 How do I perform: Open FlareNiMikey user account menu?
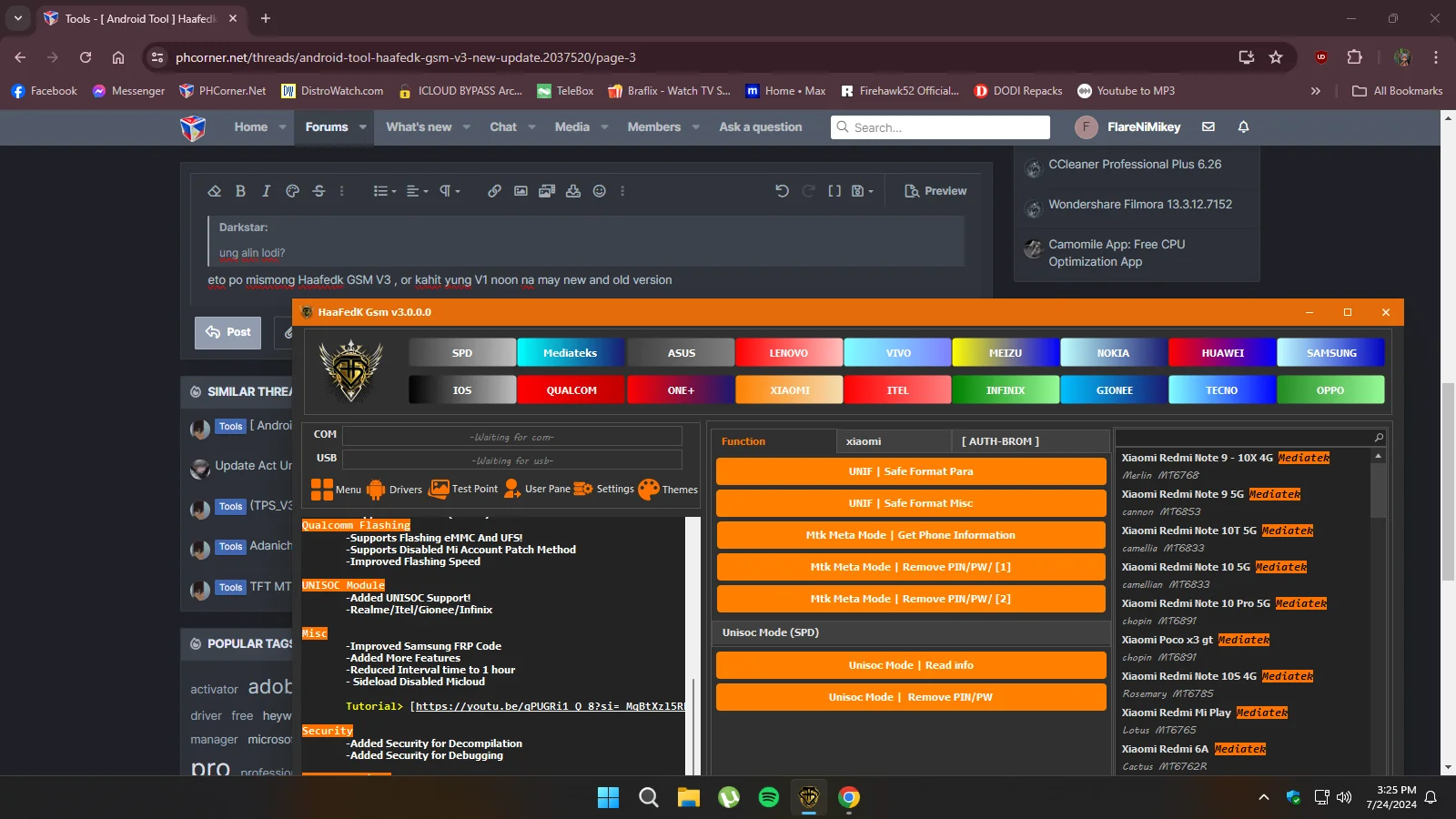[x=1127, y=127]
